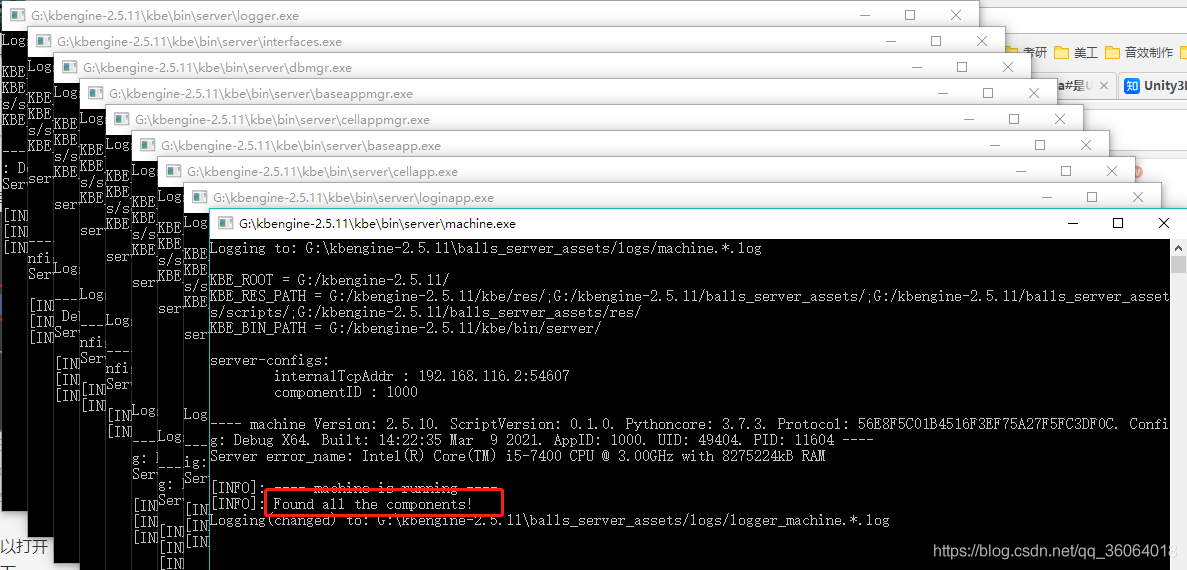The height and width of the screenshot is (570, 1187).
Task: Minimize the cellappmgr.exe window
Action: [968, 120]
